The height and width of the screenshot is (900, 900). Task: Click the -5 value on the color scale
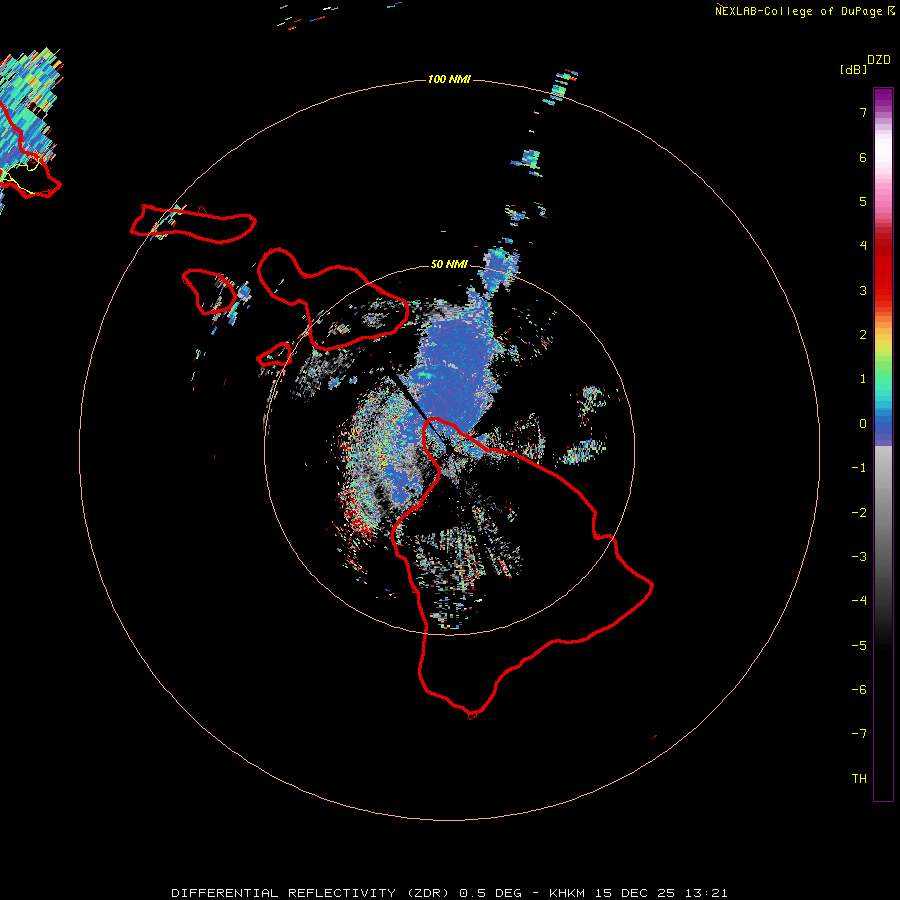click(x=859, y=645)
